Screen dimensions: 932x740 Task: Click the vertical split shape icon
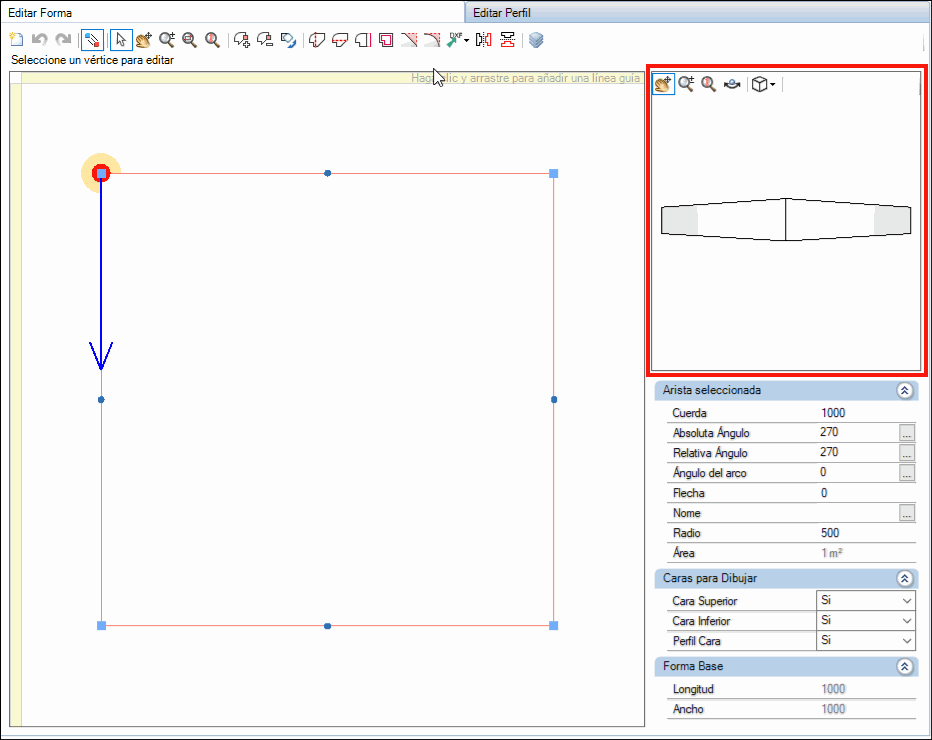point(317,40)
